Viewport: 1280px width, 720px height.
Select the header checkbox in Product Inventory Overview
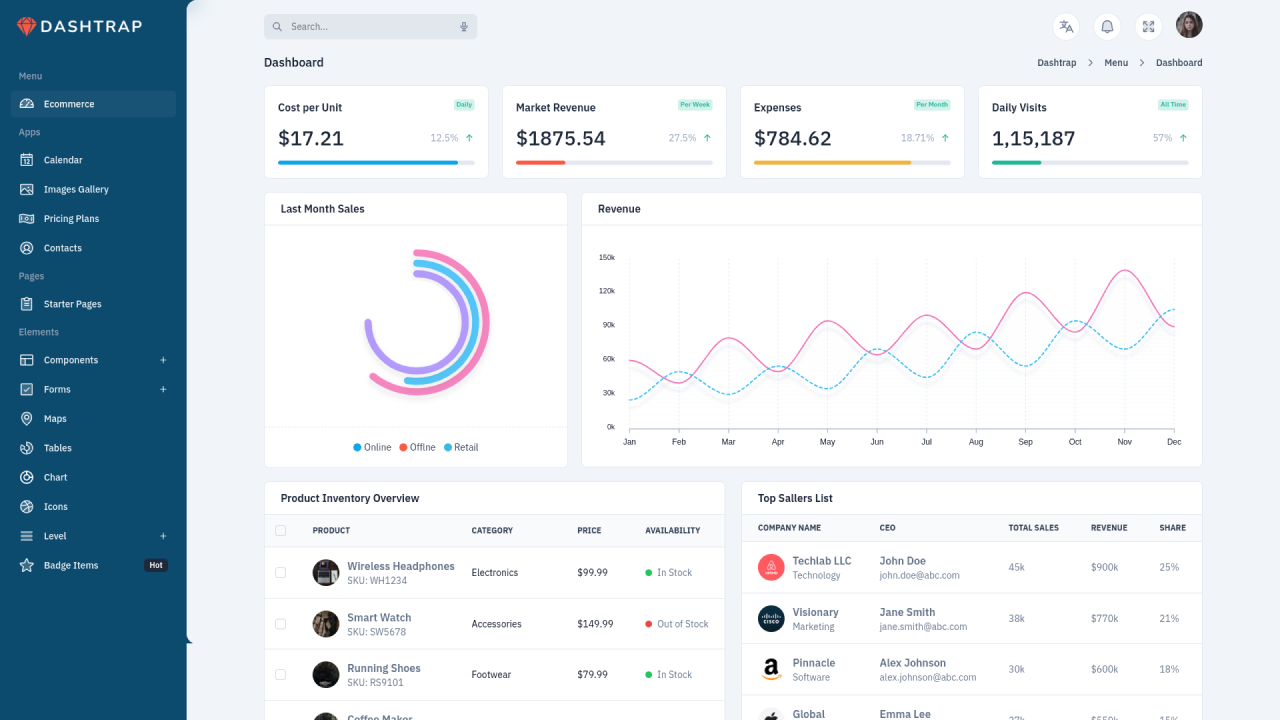[x=281, y=530]
